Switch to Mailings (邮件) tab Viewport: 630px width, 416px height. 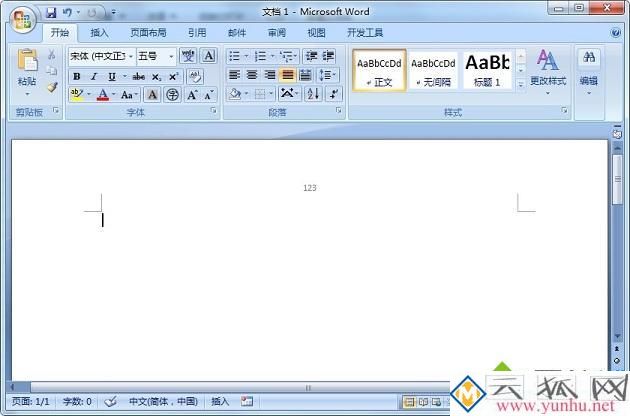tap(237, 33)
